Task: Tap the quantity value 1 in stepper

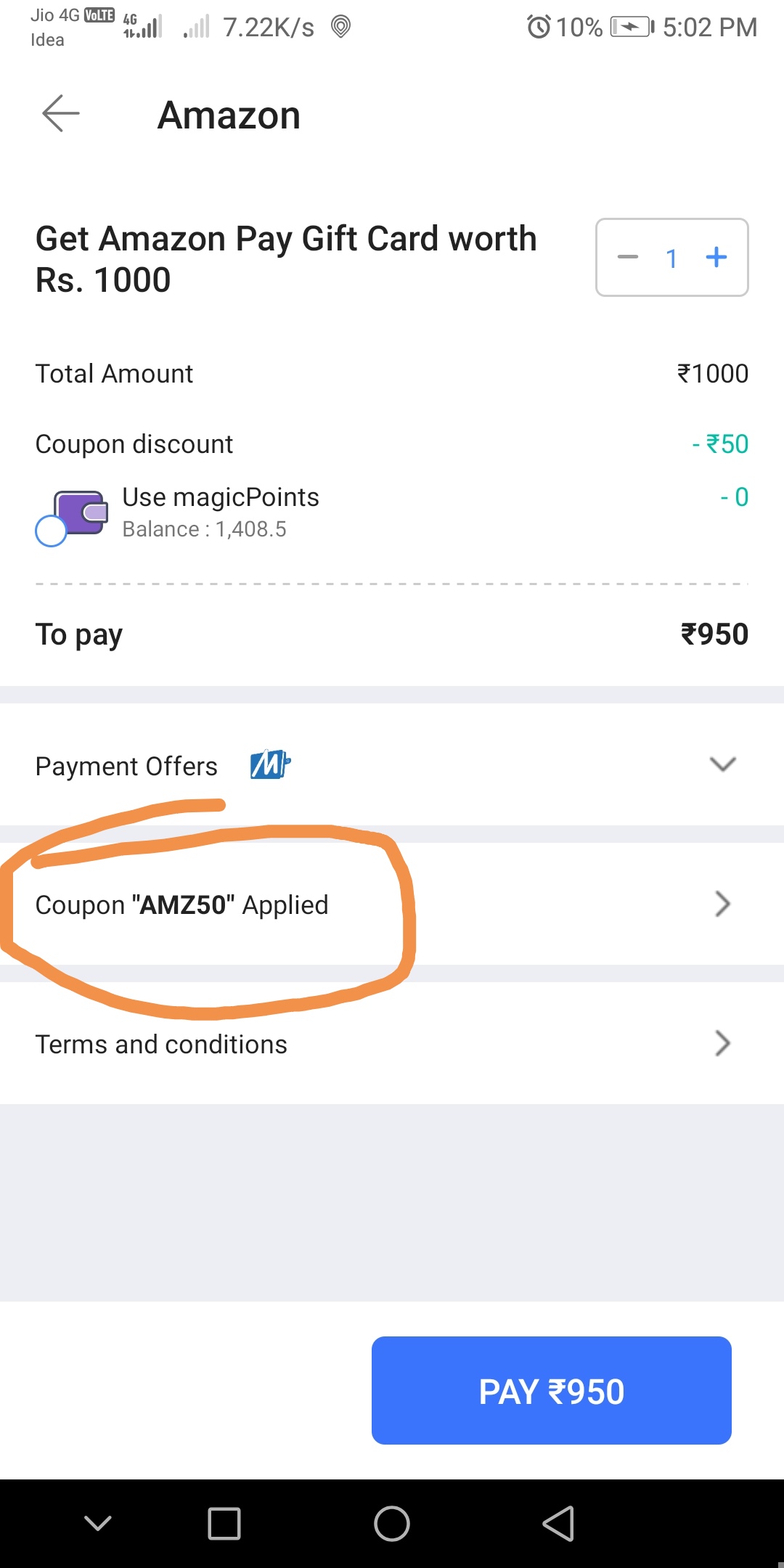Action: (672, 258)
